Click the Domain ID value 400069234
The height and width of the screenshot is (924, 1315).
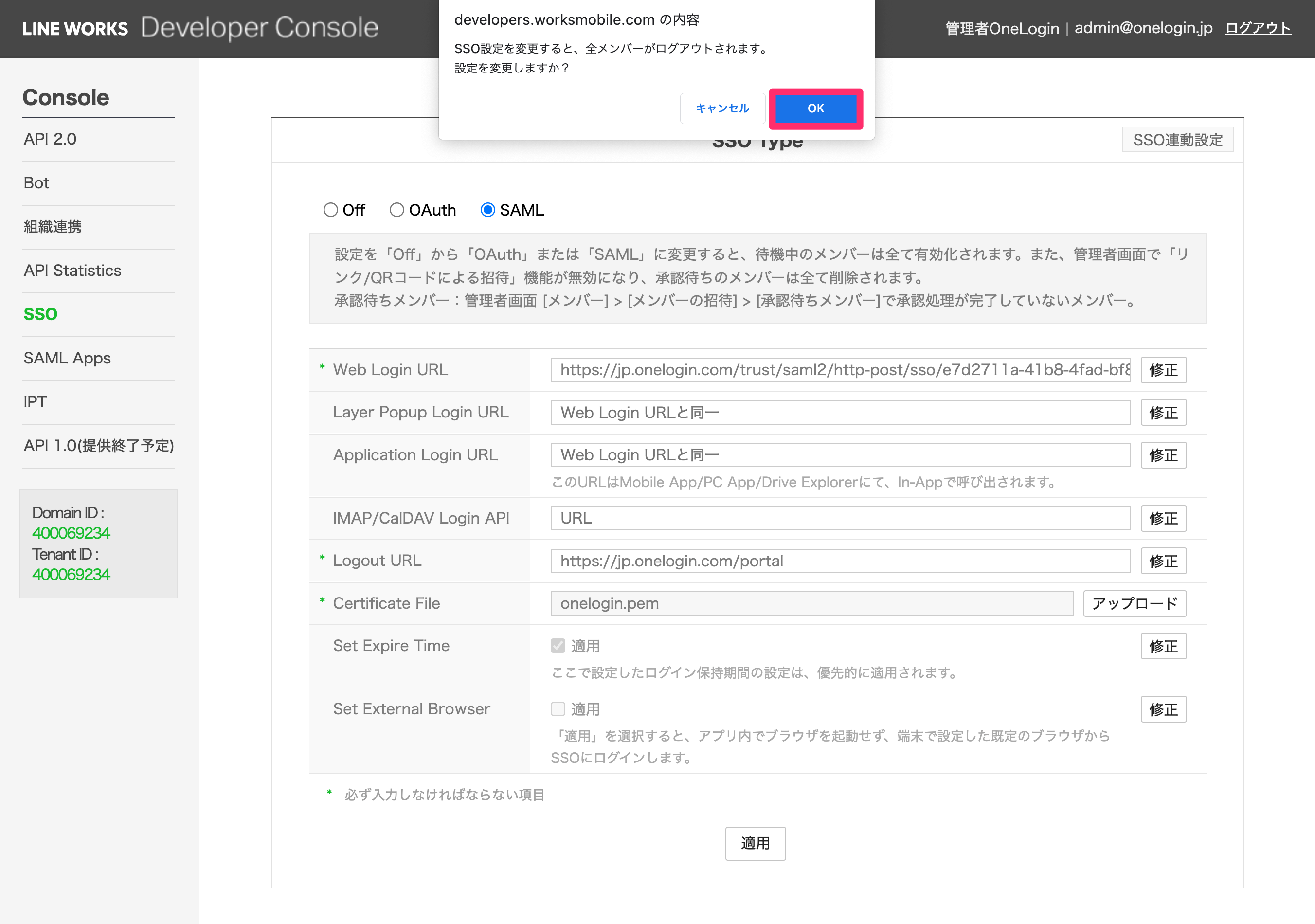71,533
